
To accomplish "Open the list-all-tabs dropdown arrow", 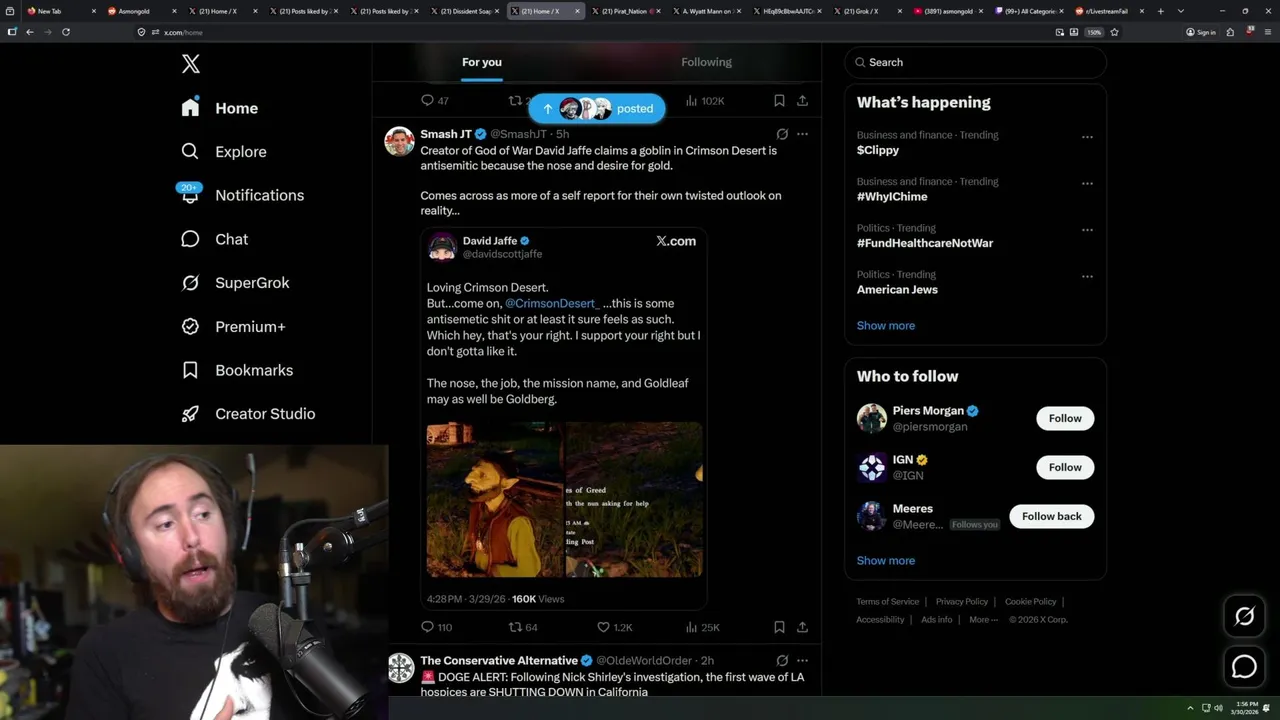I will 1181,11.
